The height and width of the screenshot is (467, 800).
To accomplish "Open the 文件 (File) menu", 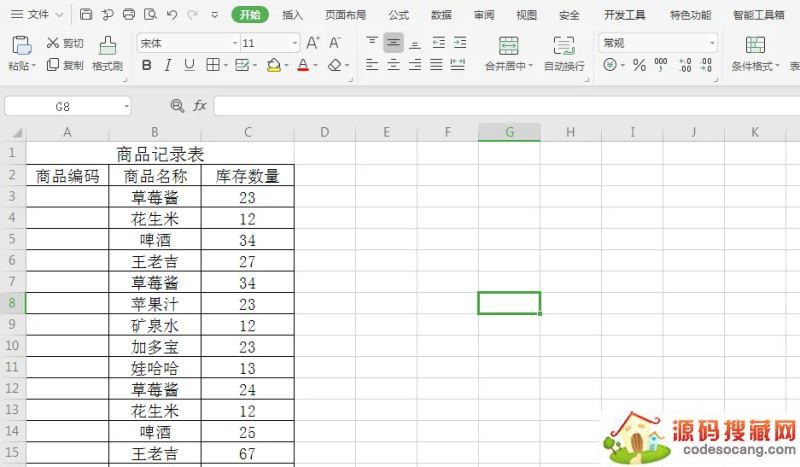I will point(38,15).
